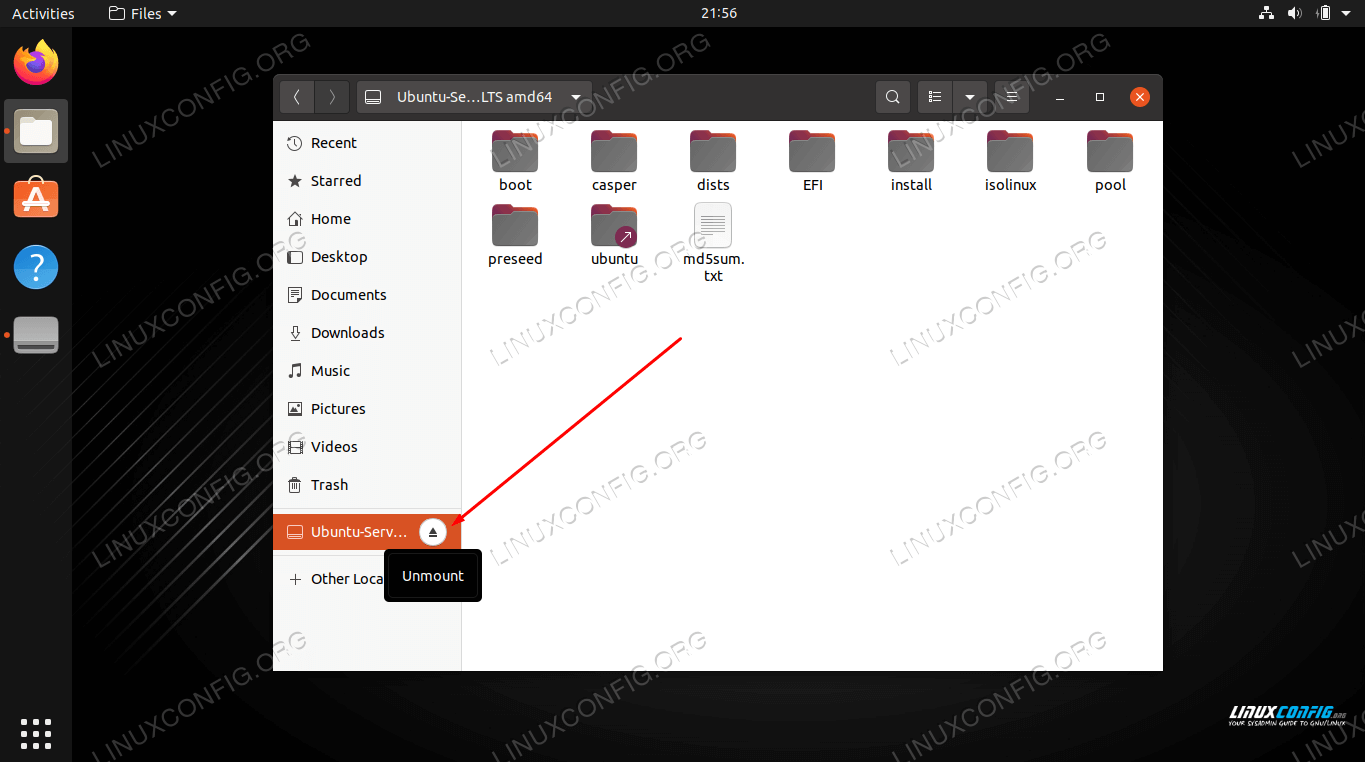This screenshot has width=1365, height=762.
Task: Open the search magnifier in the header
Action: coord(893,97)
